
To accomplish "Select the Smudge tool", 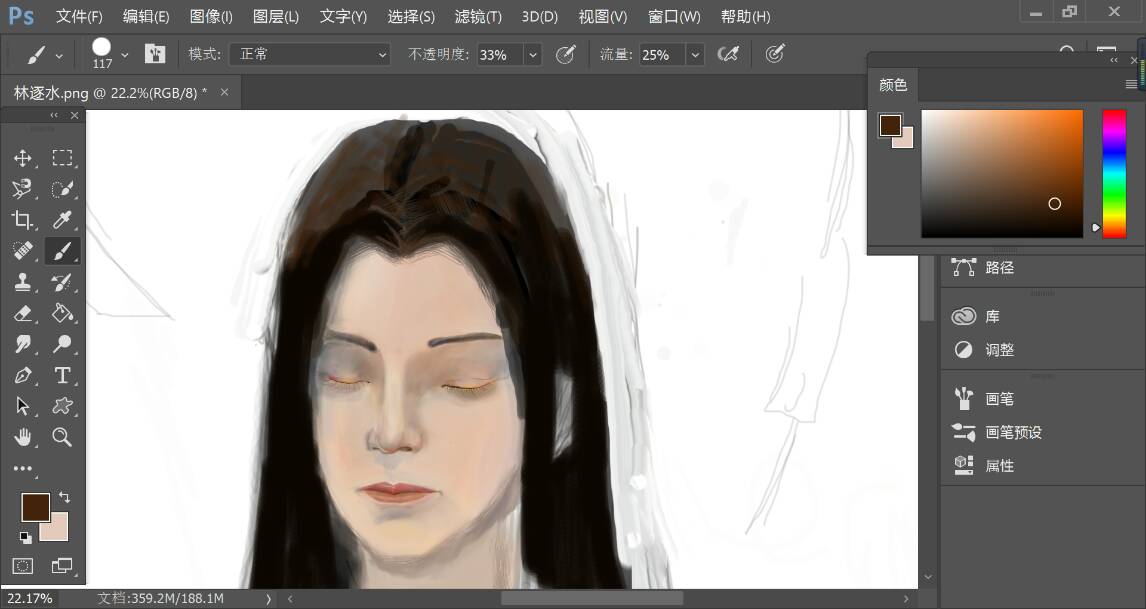I will click(x=23, y=344).
